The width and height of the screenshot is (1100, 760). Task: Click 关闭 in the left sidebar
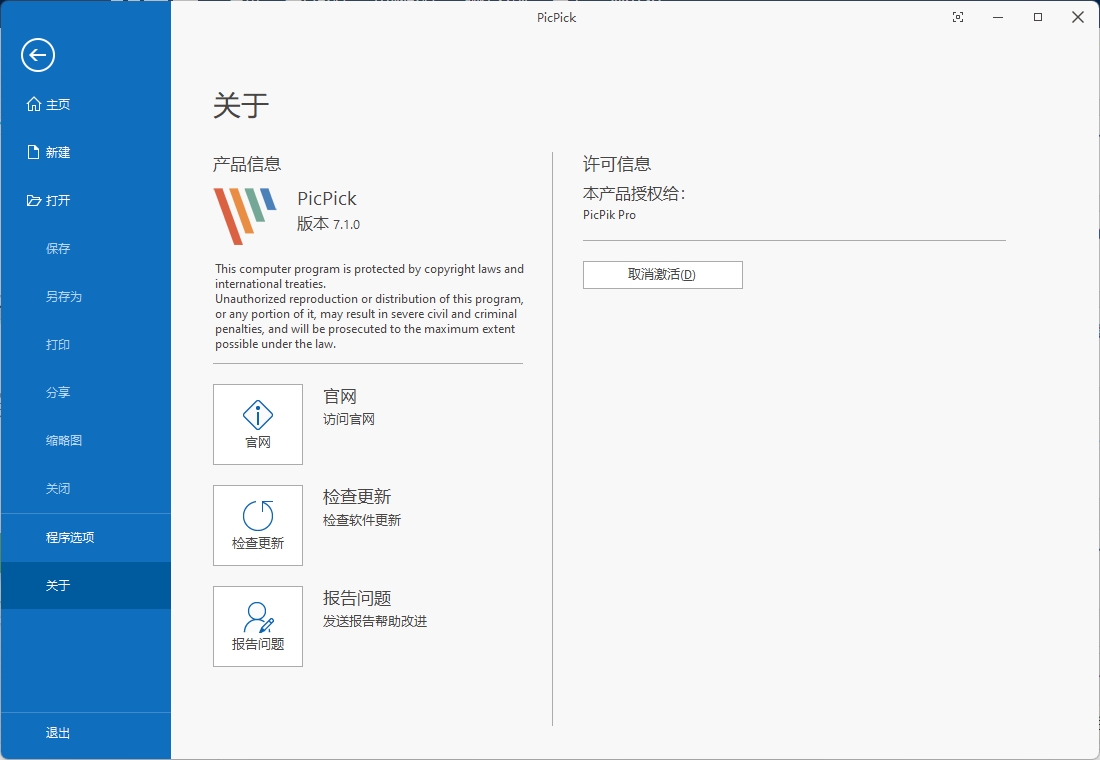click(58, 489)
